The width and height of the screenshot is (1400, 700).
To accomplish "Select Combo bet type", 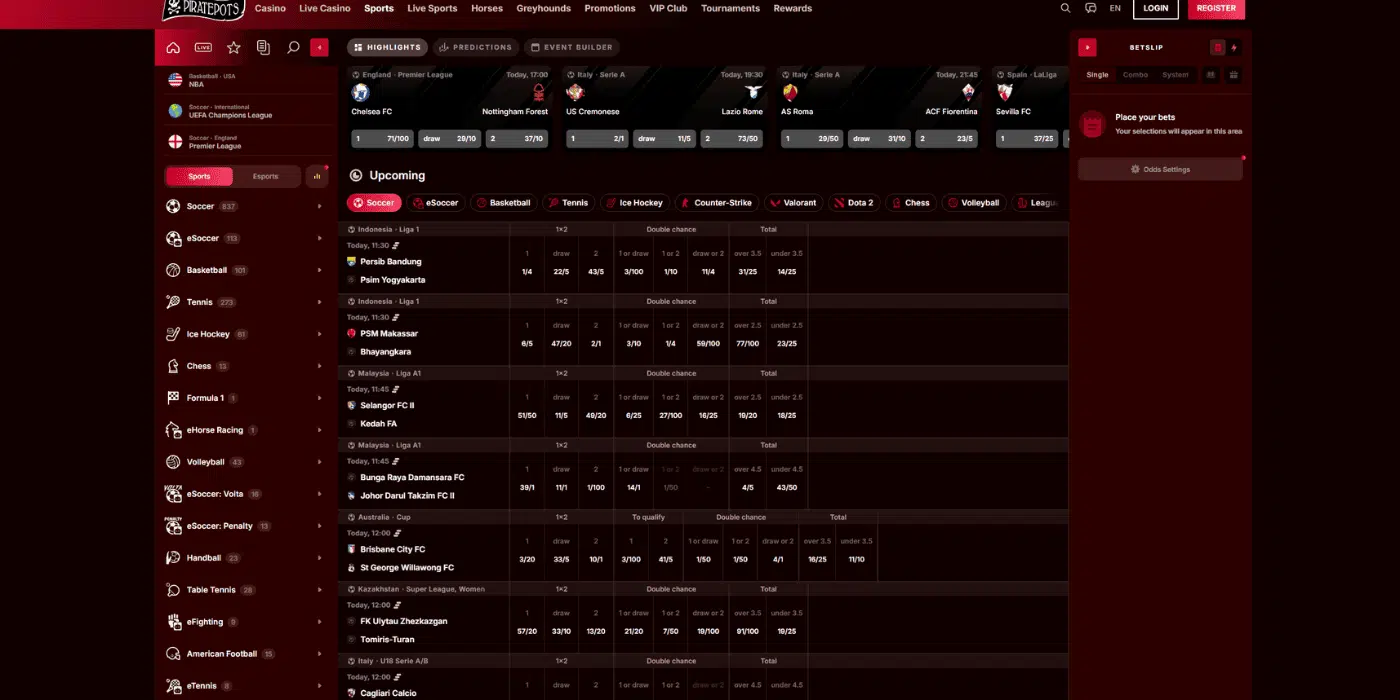I will tap(1135, 75).
